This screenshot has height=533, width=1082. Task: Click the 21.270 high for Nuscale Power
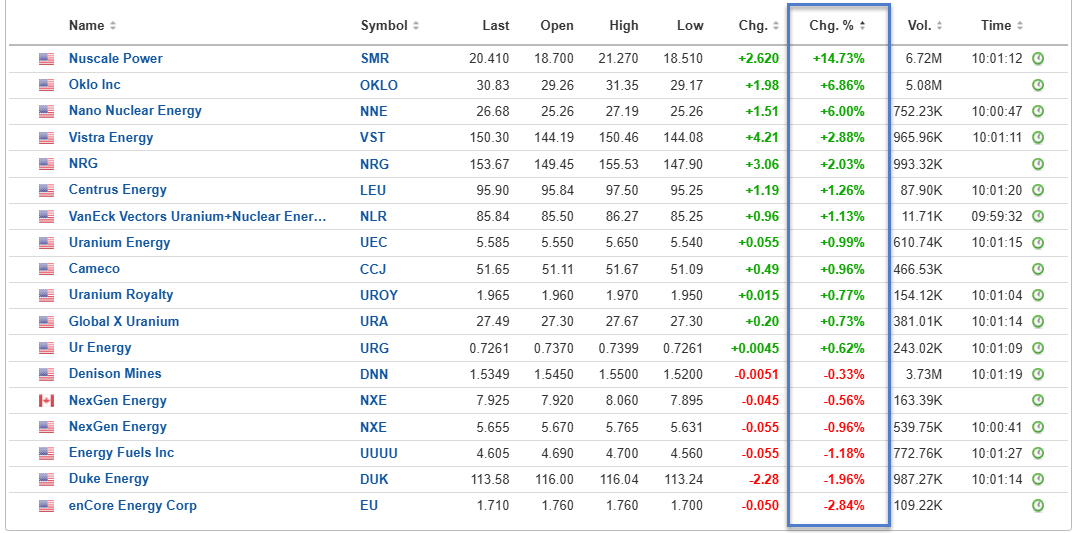coord(618,59)
